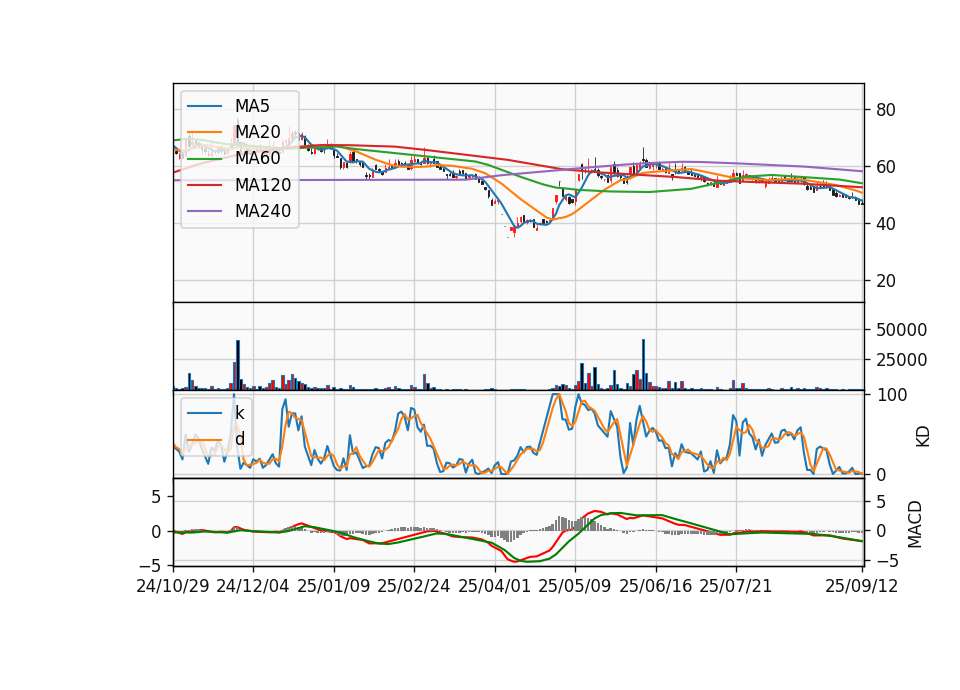Click the 25/04/01 date axis label

pyautogui.click(x=495, y=586)
